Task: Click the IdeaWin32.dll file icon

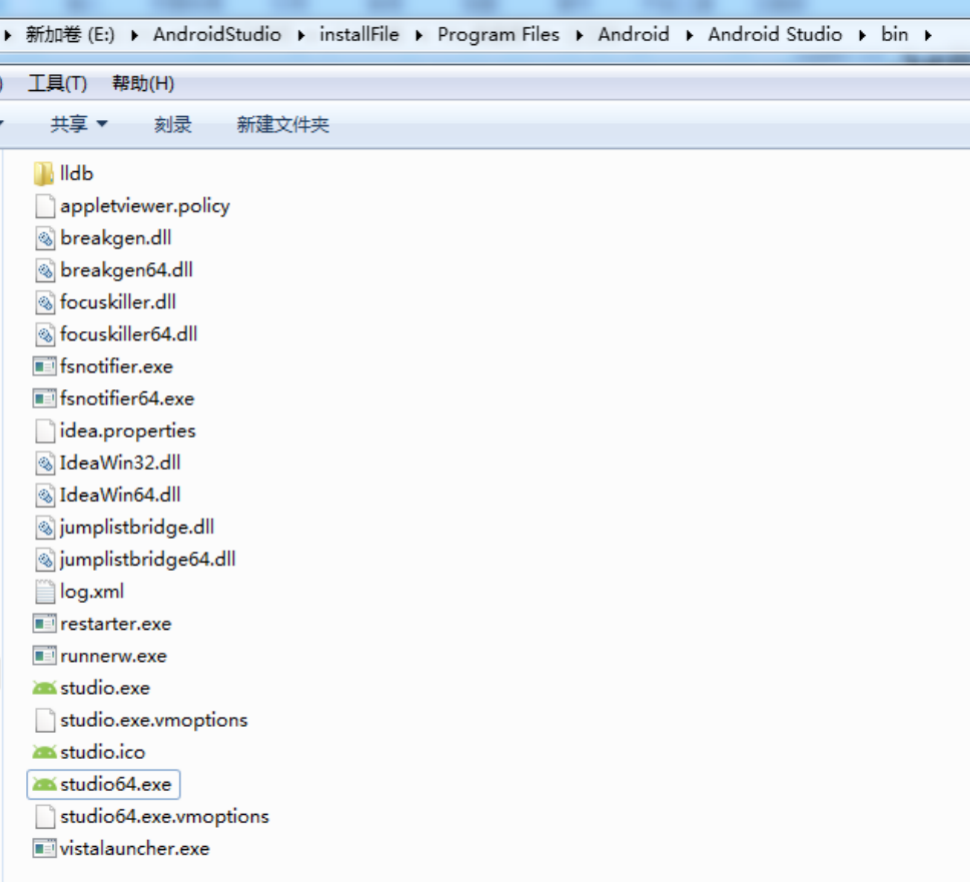Action: tap(45, 463)
